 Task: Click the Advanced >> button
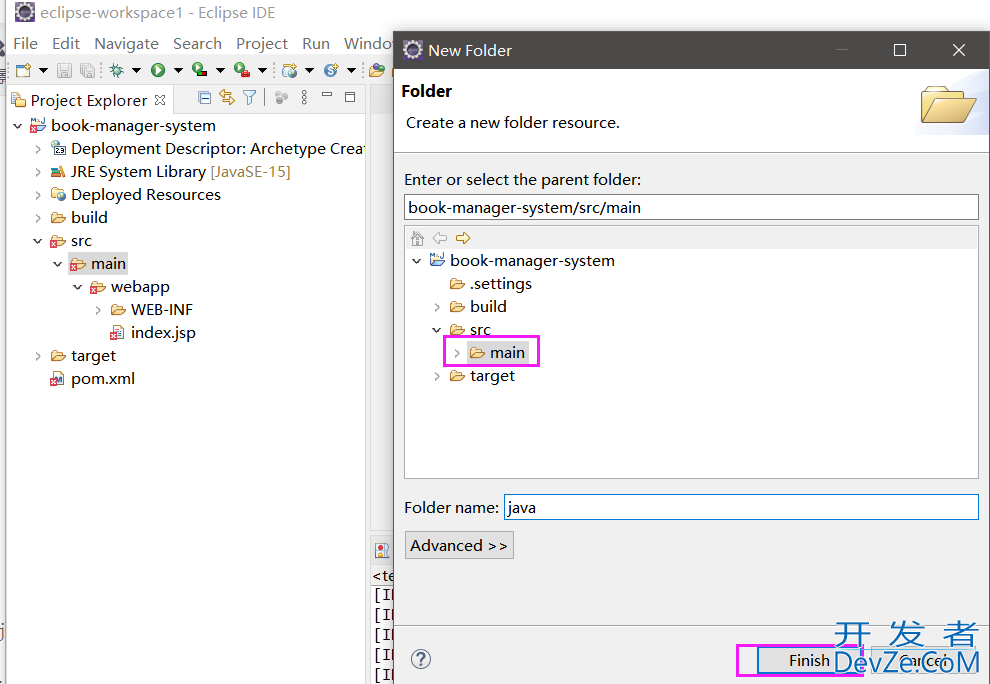[459, 545]
